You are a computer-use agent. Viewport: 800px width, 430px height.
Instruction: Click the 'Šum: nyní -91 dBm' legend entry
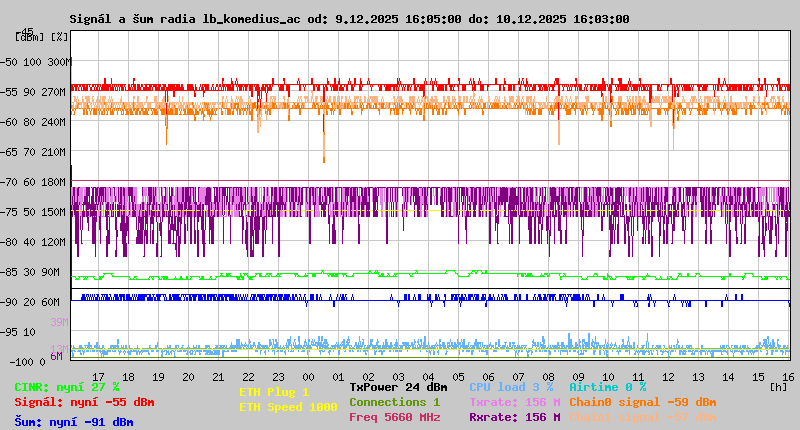click(x=74, y=422)
